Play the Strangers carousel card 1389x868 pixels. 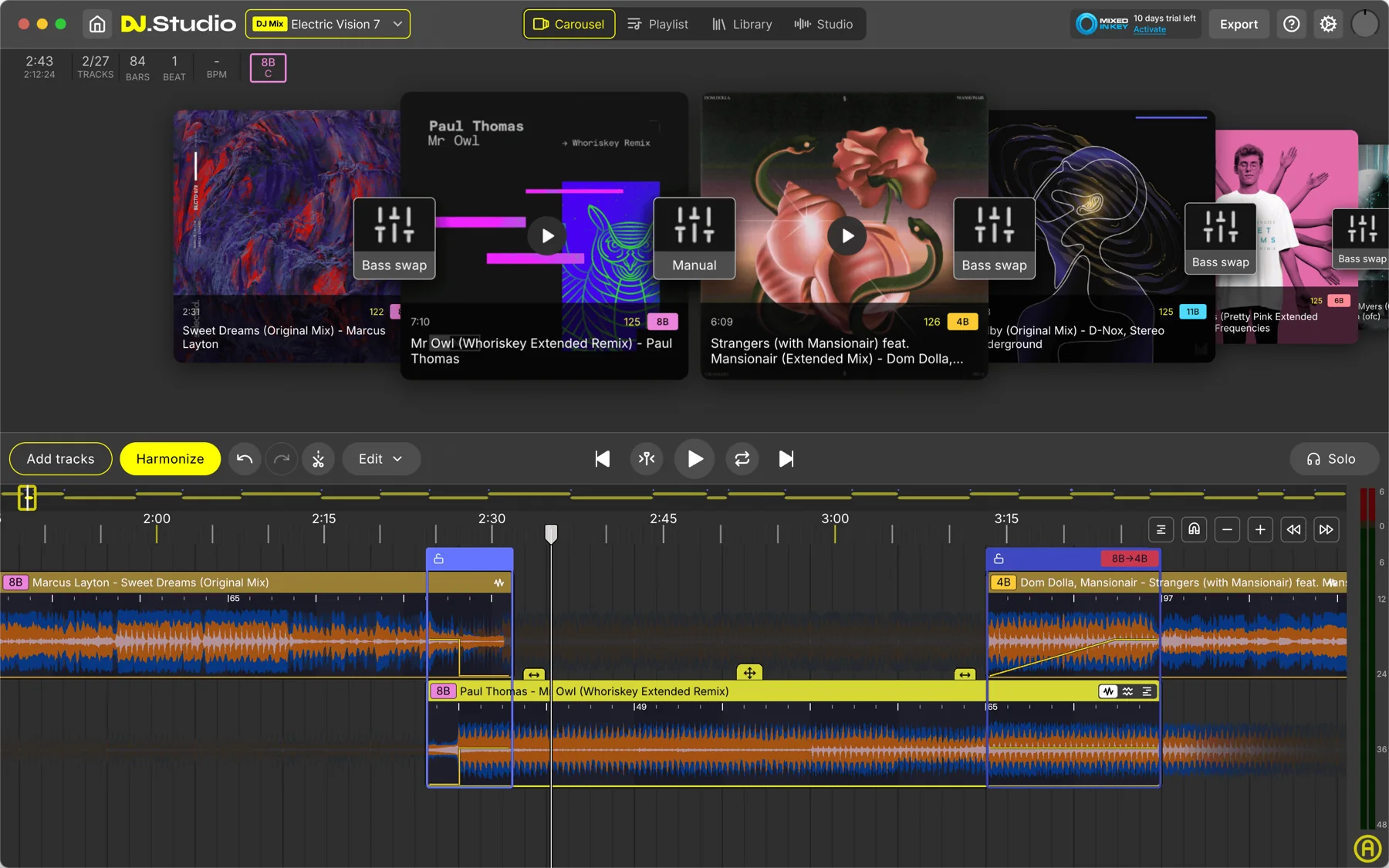pos(847,235)
